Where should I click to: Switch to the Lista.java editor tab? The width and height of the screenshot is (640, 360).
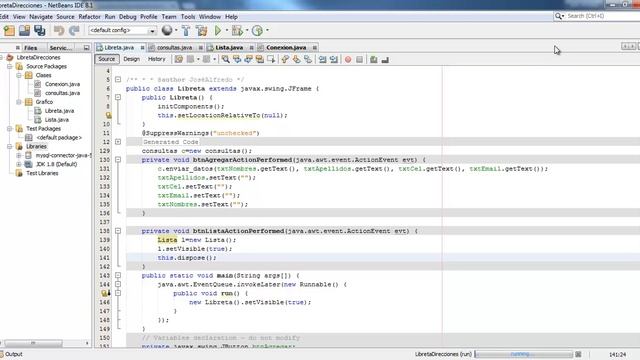(x=229, y=48)
